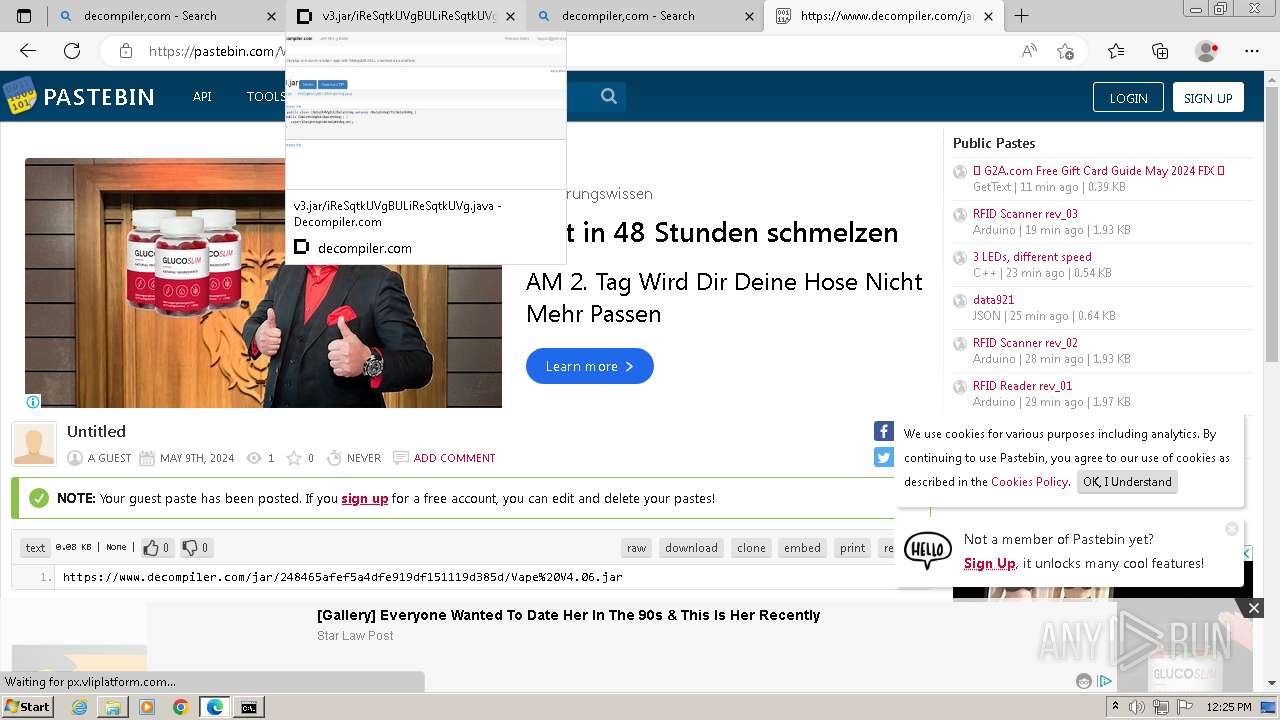Screen dimensions: 1280x720
Task: Open RFID Scanner rev_03 paste
Action: [1025, 214]
